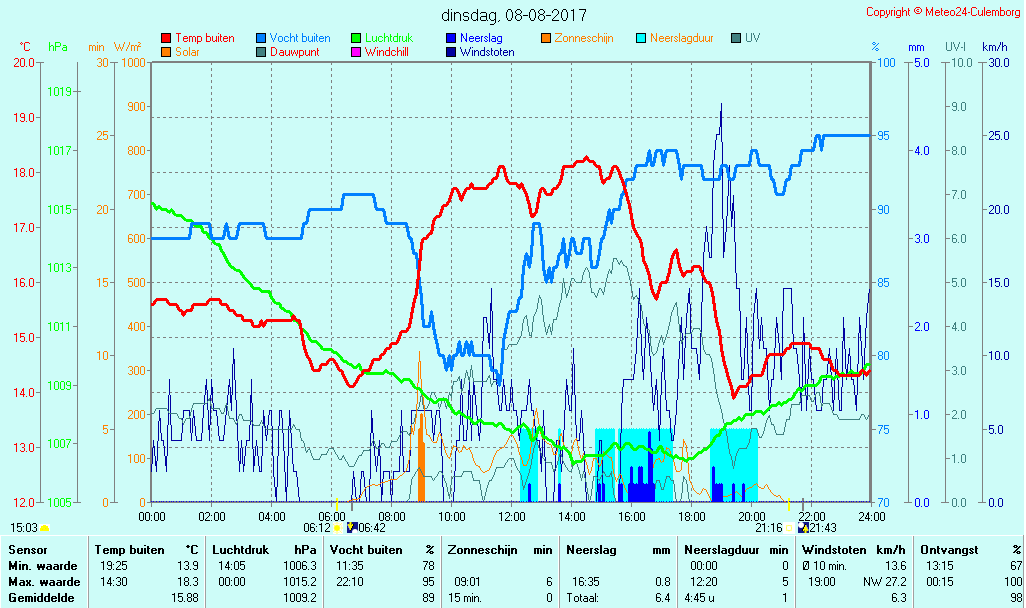1026x608 pixels.
Task: Click the grey UV legend square
Action: click(736, 39)
